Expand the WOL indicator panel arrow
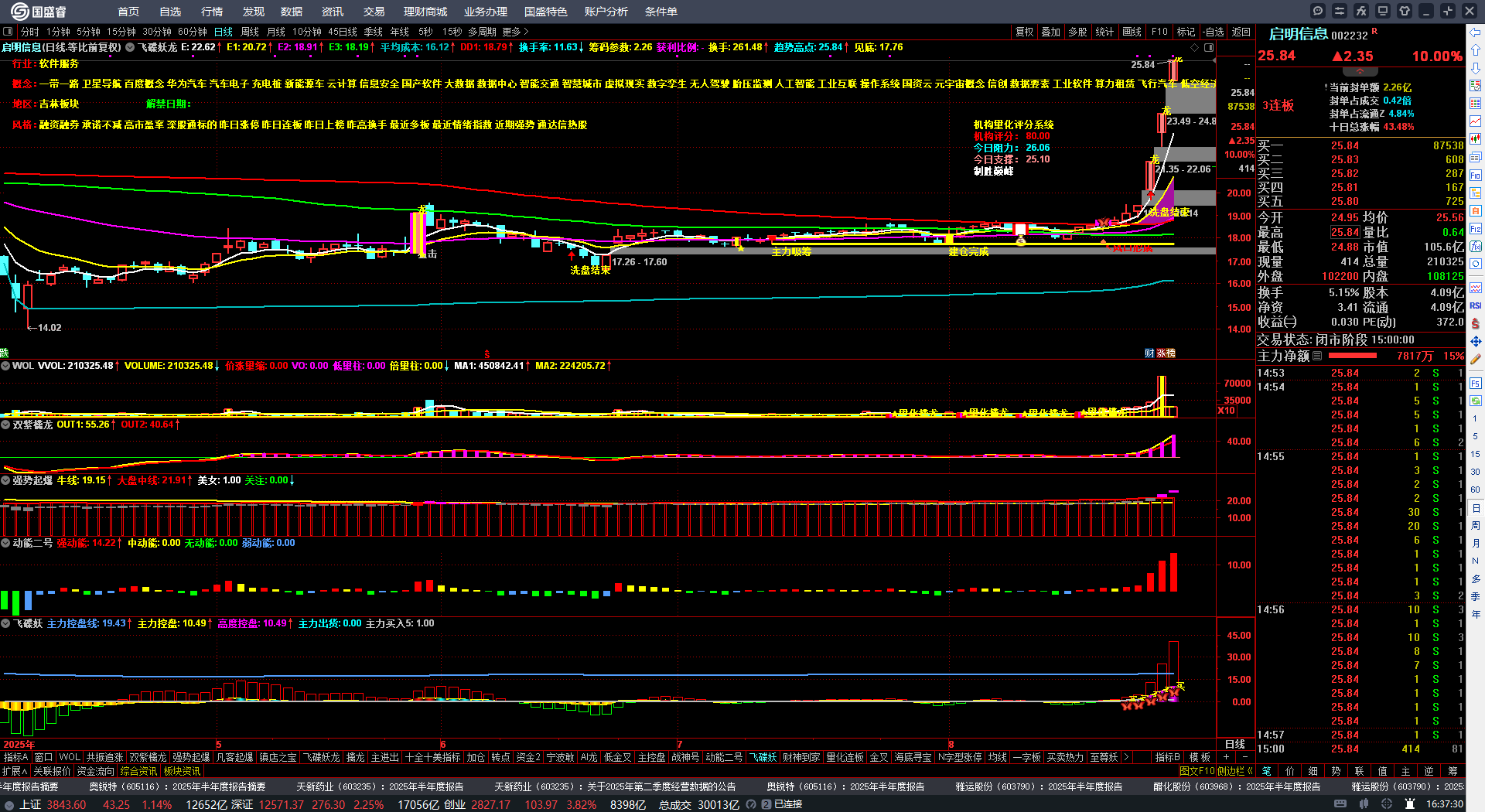The height and width of the screenshot is (812, 1485). click(x=5, y=366)
